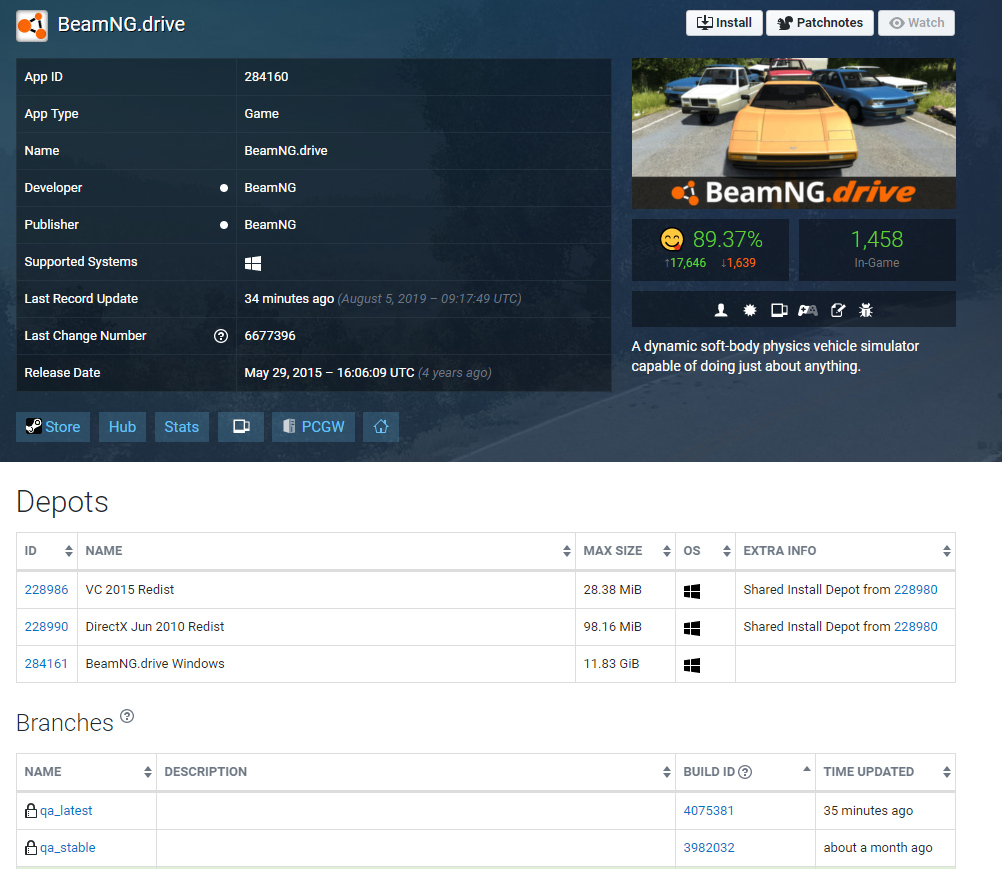Image resolution: width=1002 pixels, height=869 pixels.
Task: Click the screenshots monitor icon button
Action: point(241,427)
